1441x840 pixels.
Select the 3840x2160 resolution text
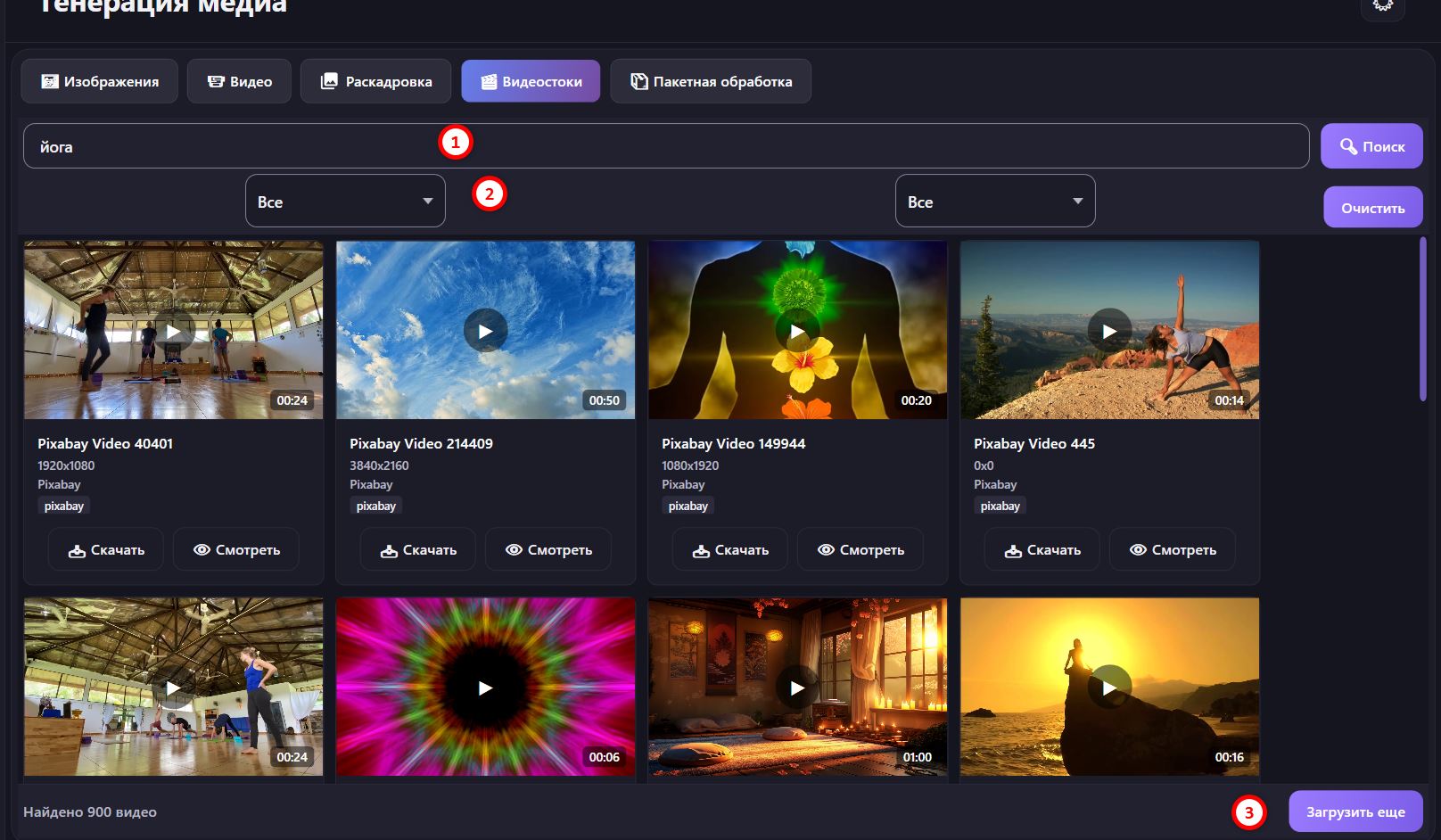click(x=379, y=465)
